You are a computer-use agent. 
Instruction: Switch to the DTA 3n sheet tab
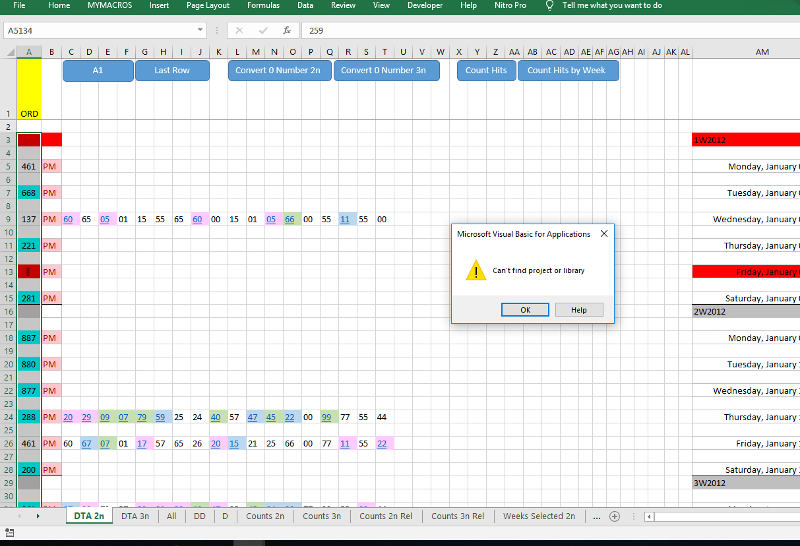(x=135, y=516)
